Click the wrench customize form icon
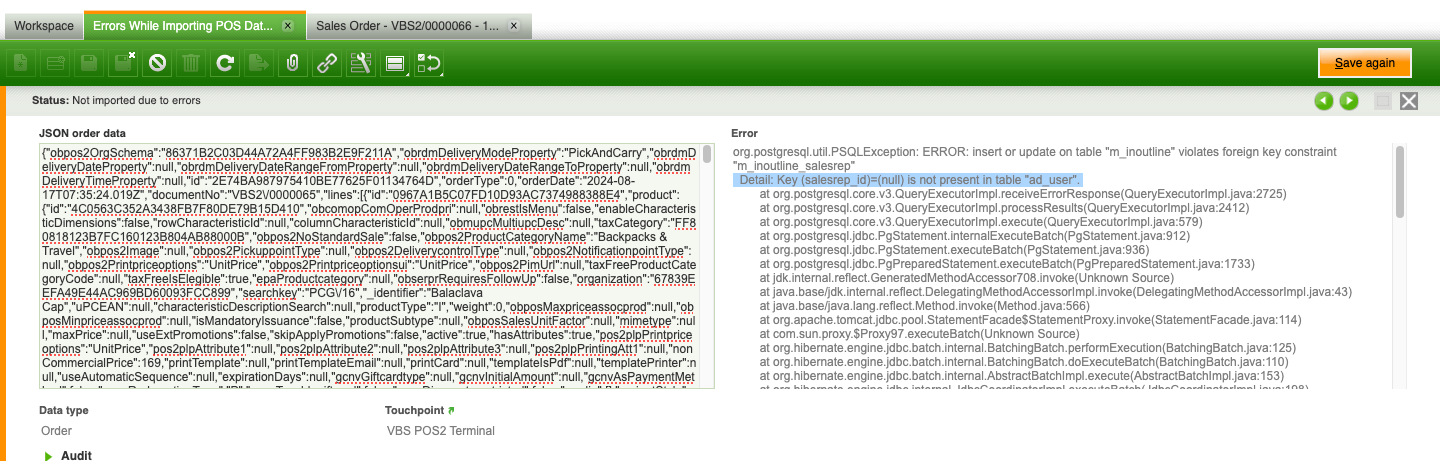Image resolution: width=1440 pixels, height=461 pixels. coord(360,64)
